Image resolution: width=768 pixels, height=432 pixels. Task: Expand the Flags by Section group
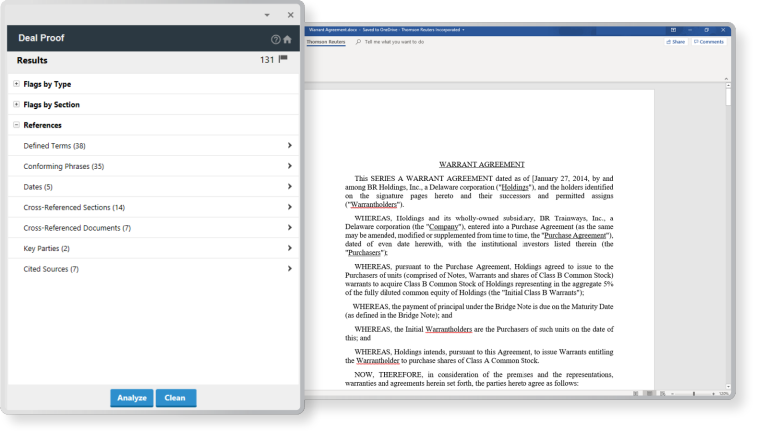[16, 104]
